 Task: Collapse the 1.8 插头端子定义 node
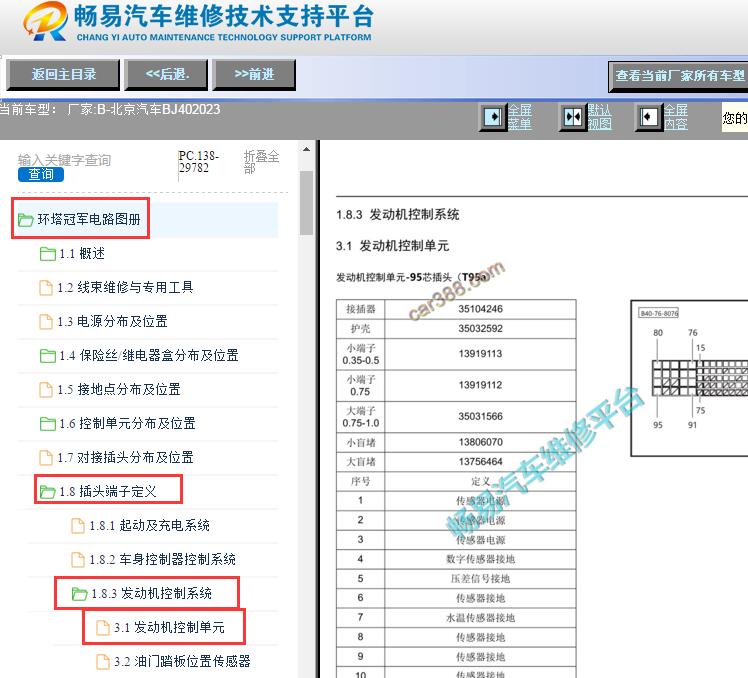point(108,491)
